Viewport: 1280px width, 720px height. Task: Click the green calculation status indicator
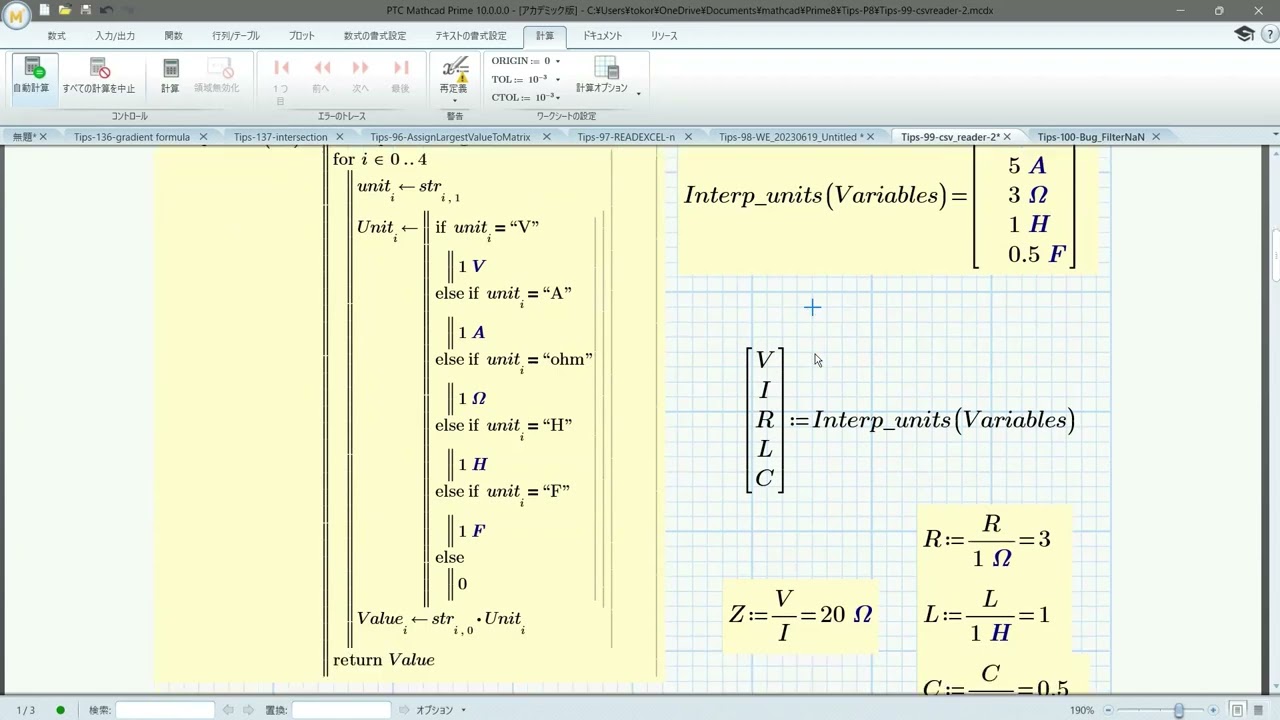tap(60, 710)
